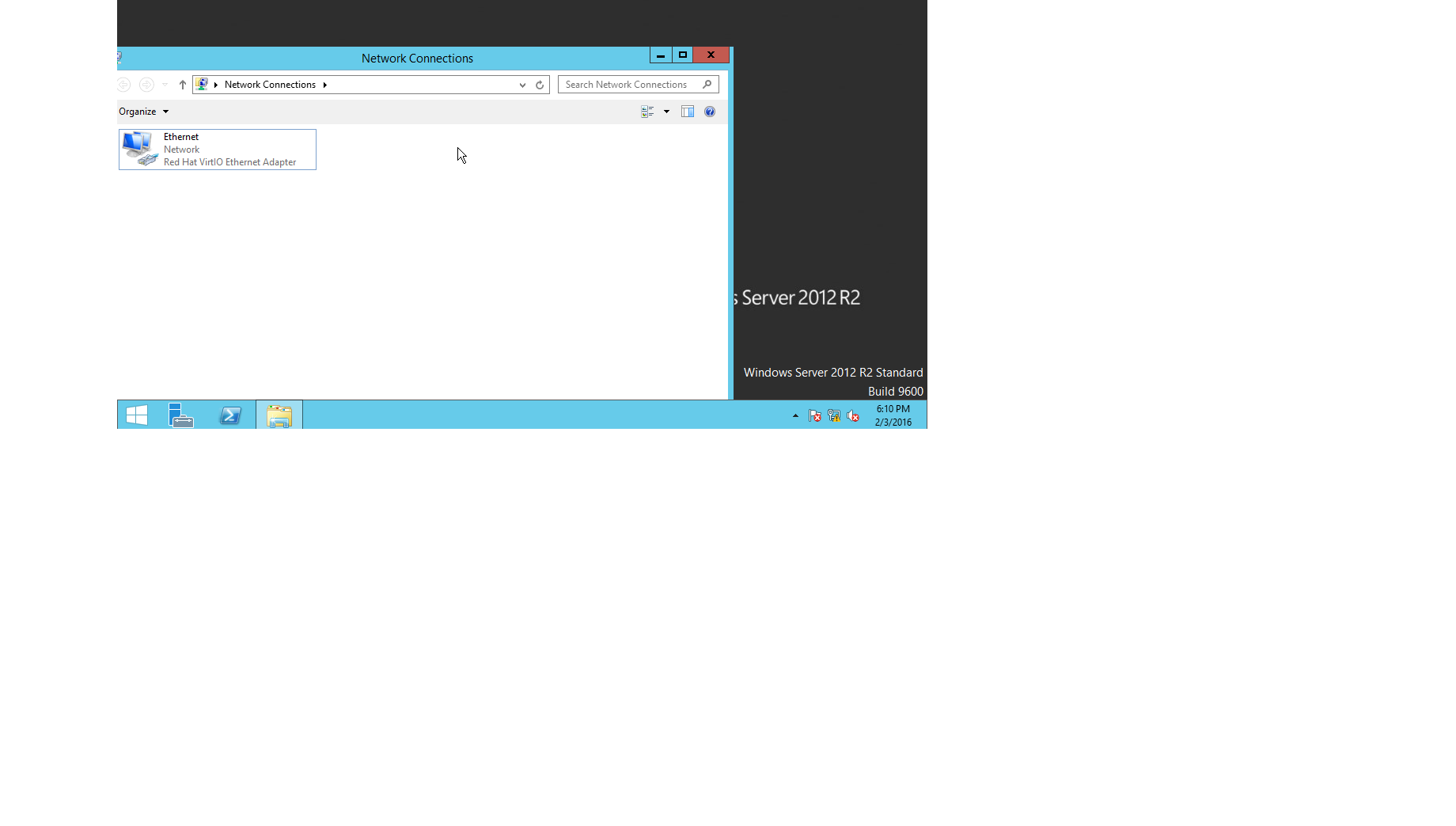1456x826 pixels.
Task: Click the muted speaker volume icon
Action: tap(853, 415)
